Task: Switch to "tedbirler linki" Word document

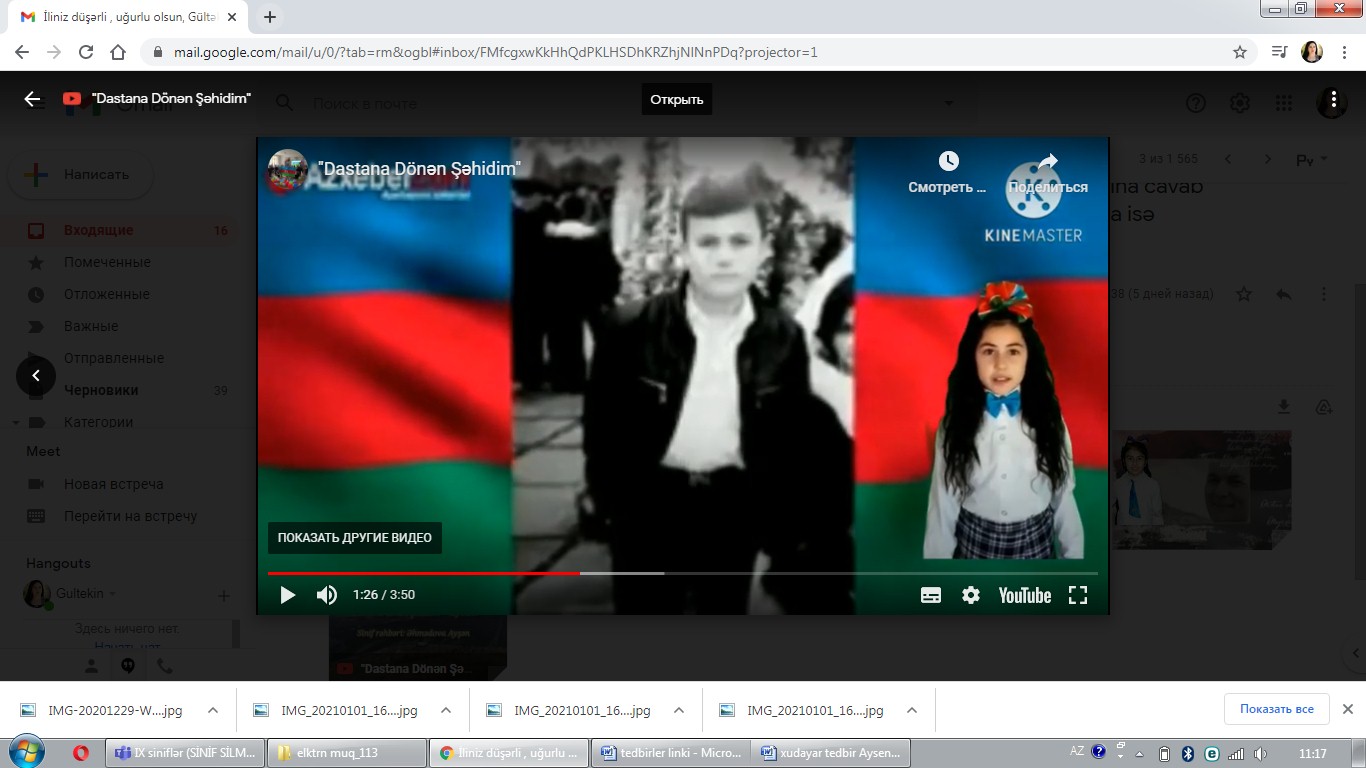Action: point(670,753)
